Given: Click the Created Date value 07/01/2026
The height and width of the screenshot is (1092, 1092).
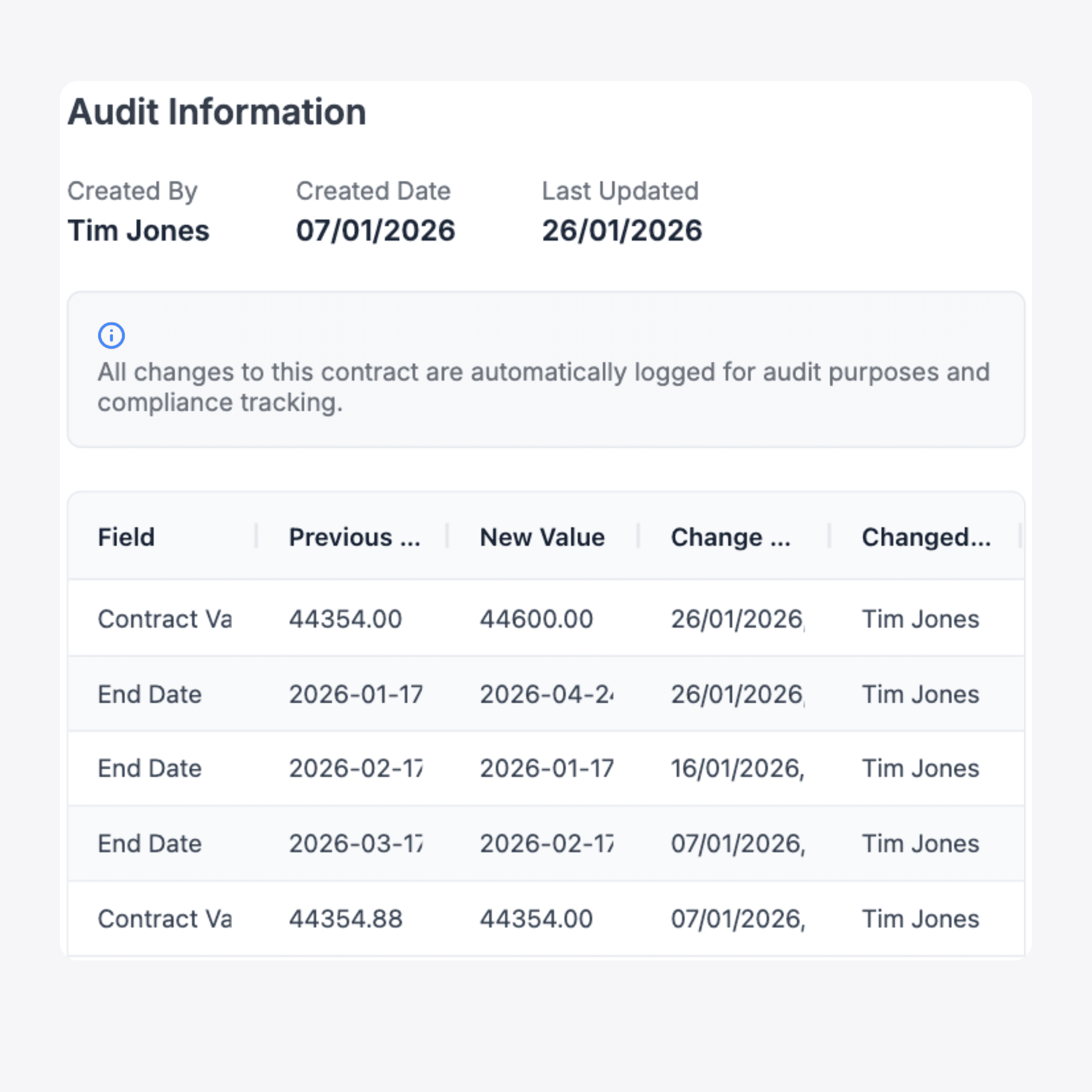Looking at the screenshot, I should 375,231.
